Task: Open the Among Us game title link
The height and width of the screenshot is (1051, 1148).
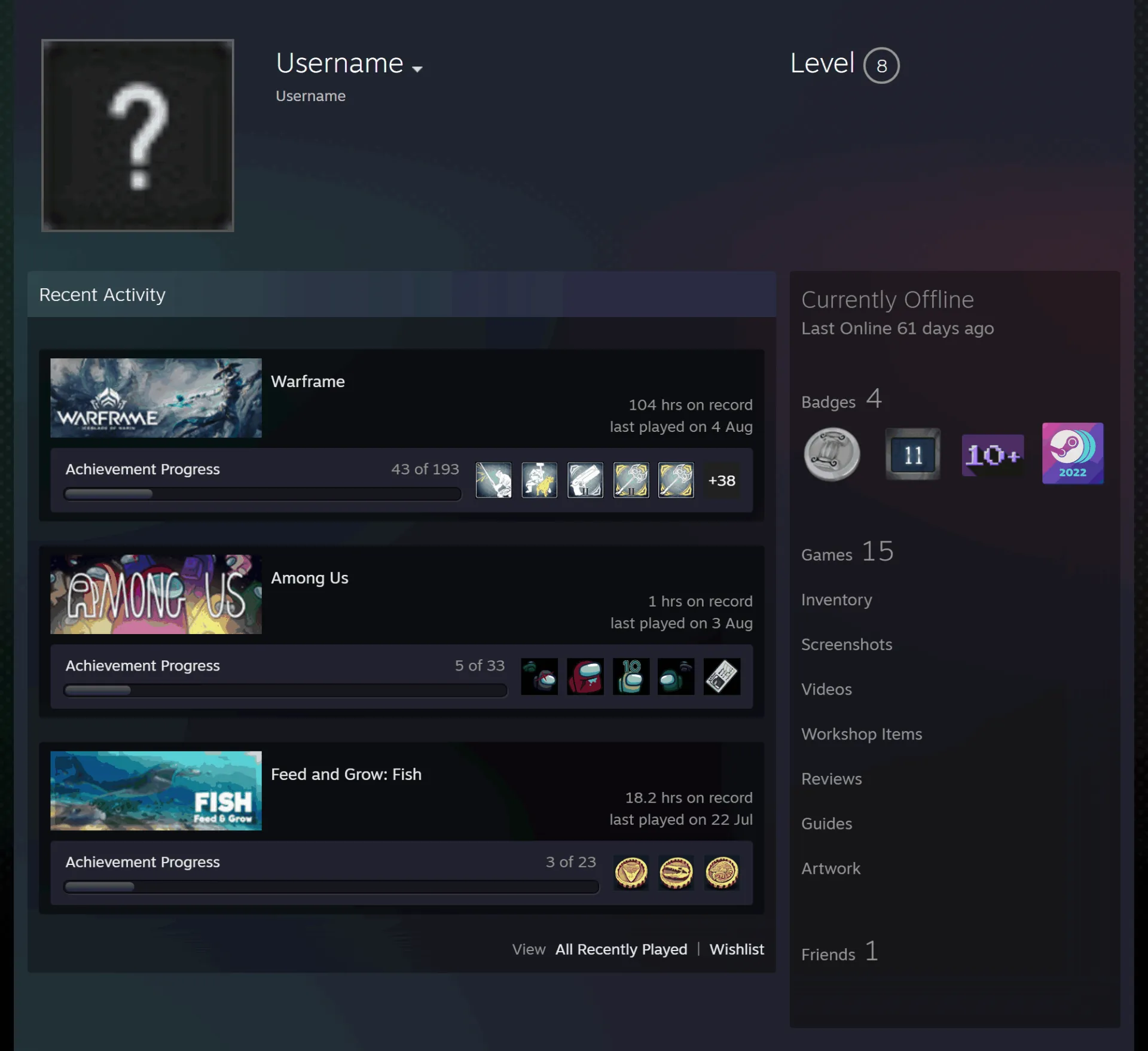Action: (310, 578)
